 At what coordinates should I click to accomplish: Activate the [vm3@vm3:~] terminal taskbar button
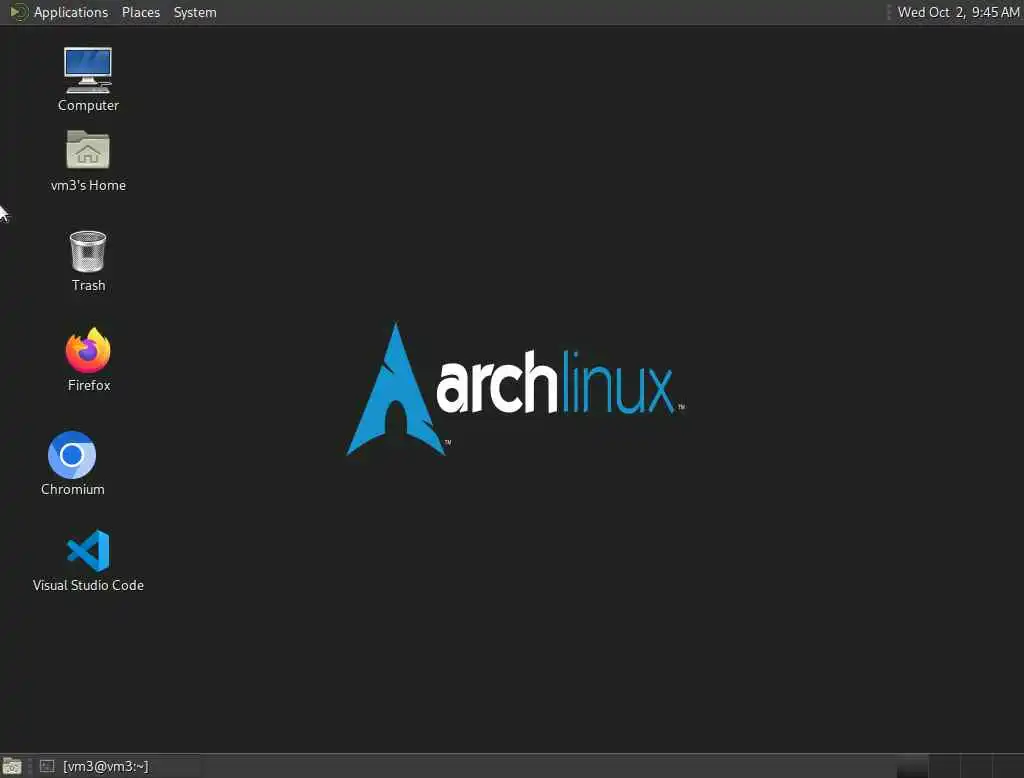(118, 766)
